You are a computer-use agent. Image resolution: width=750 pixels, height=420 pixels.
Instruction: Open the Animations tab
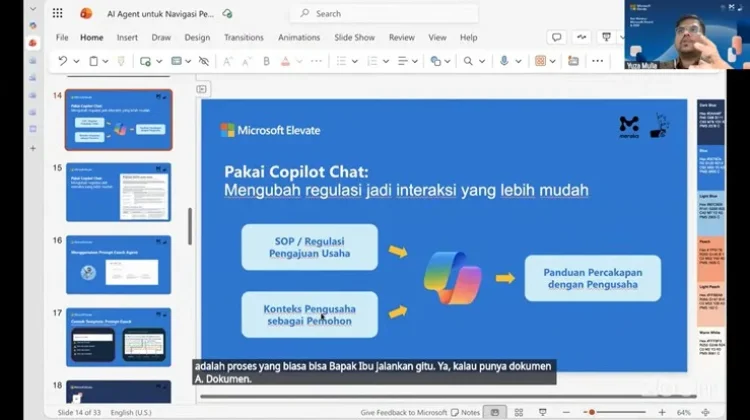point(299,37)
